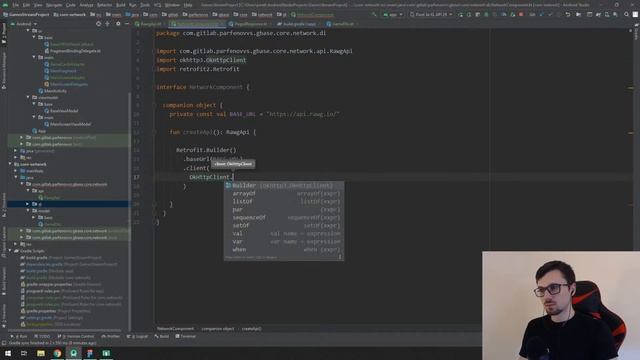The height and width of the screenshot is (360, 640).
Task: Open the Version Control tool window
Action: (x=76, y=336)
